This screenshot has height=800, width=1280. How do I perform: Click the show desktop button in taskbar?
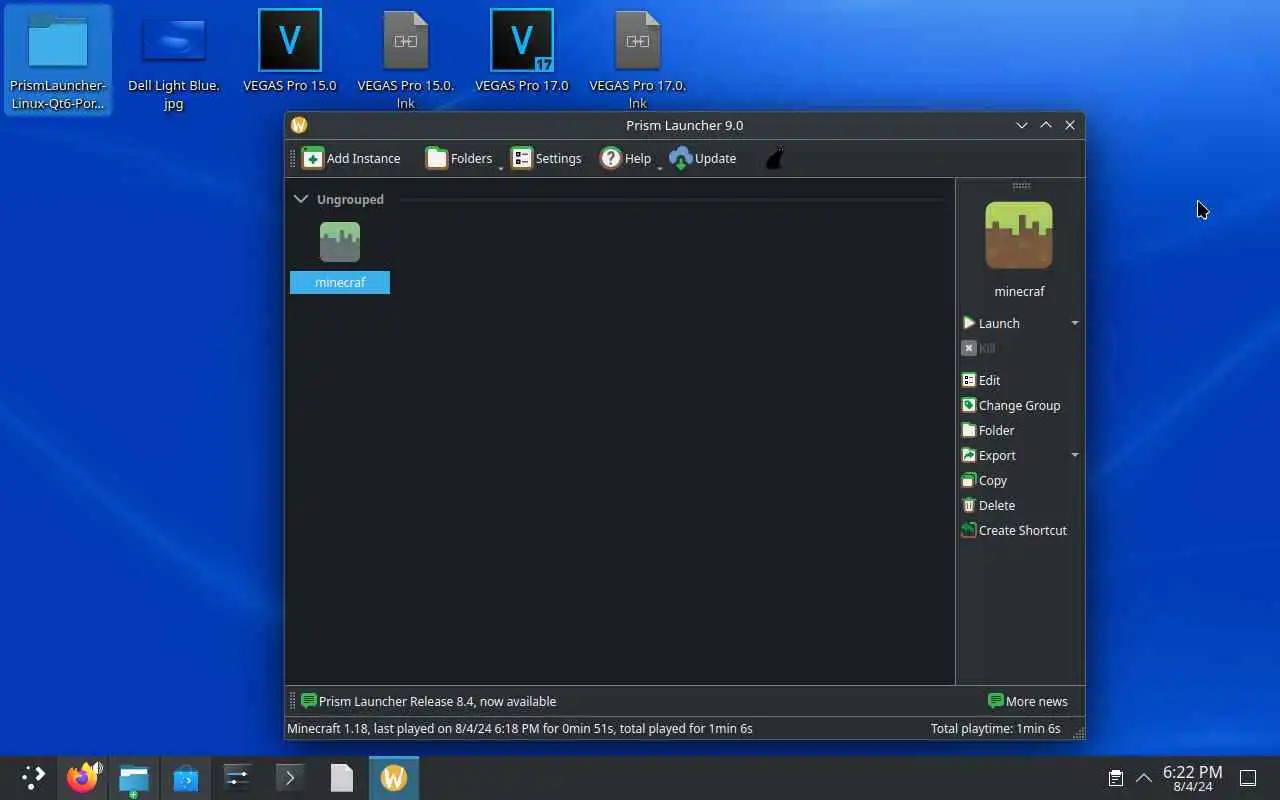[1248, 778]
